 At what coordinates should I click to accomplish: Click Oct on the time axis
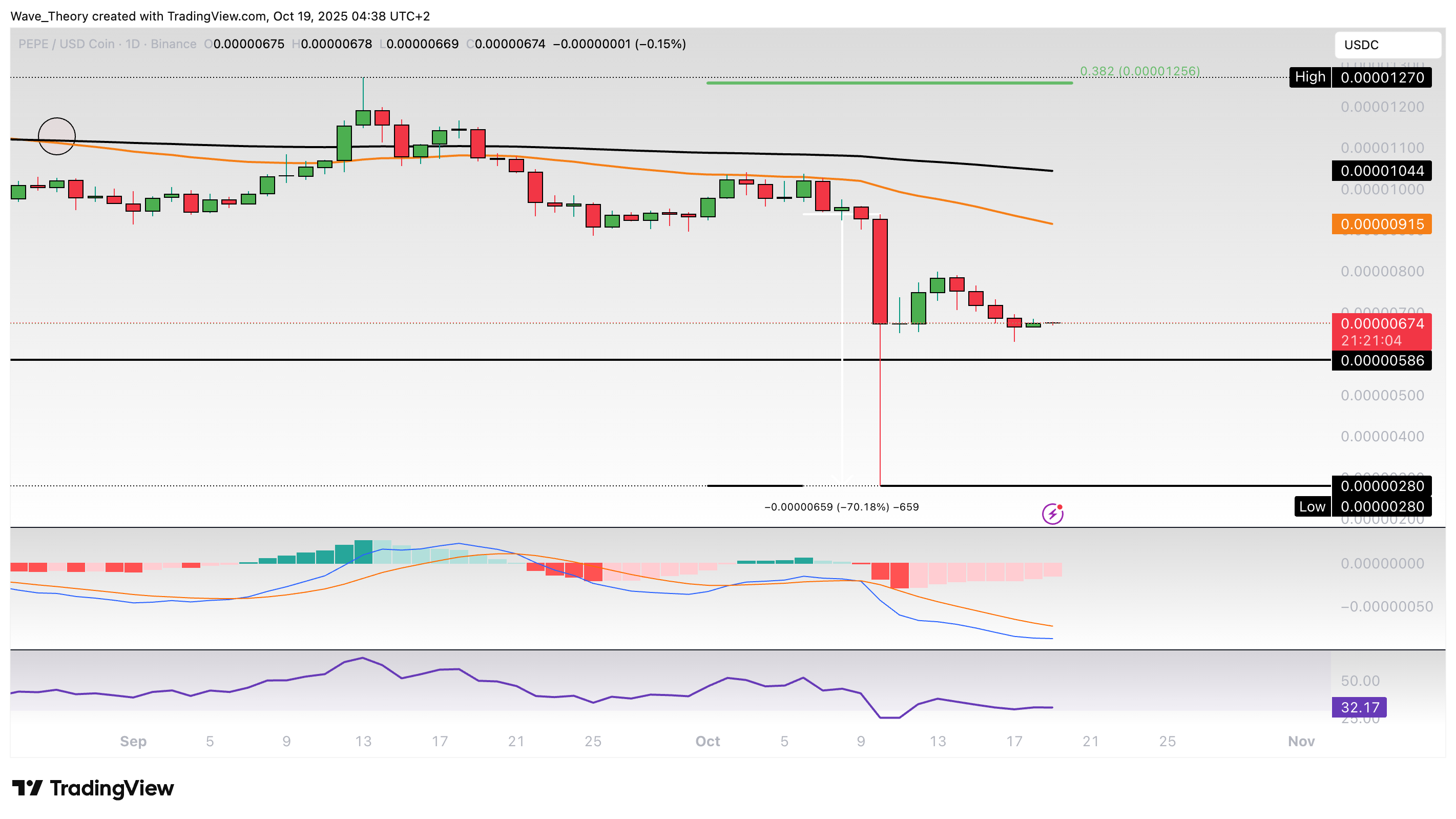pos(708,741)
